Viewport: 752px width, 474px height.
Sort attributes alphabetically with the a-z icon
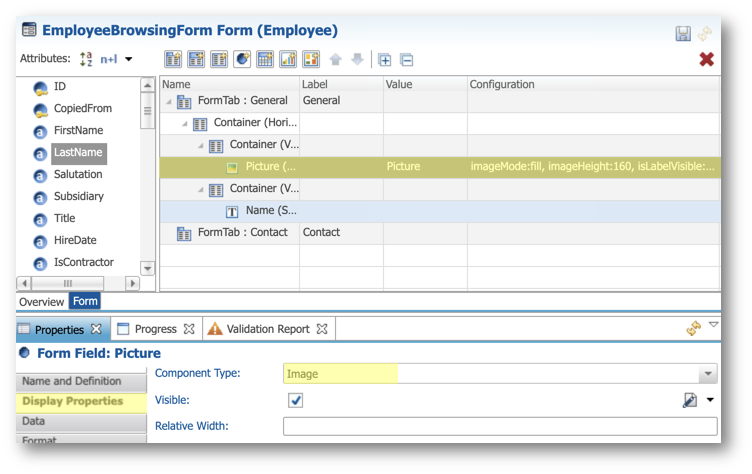[85, 59]
